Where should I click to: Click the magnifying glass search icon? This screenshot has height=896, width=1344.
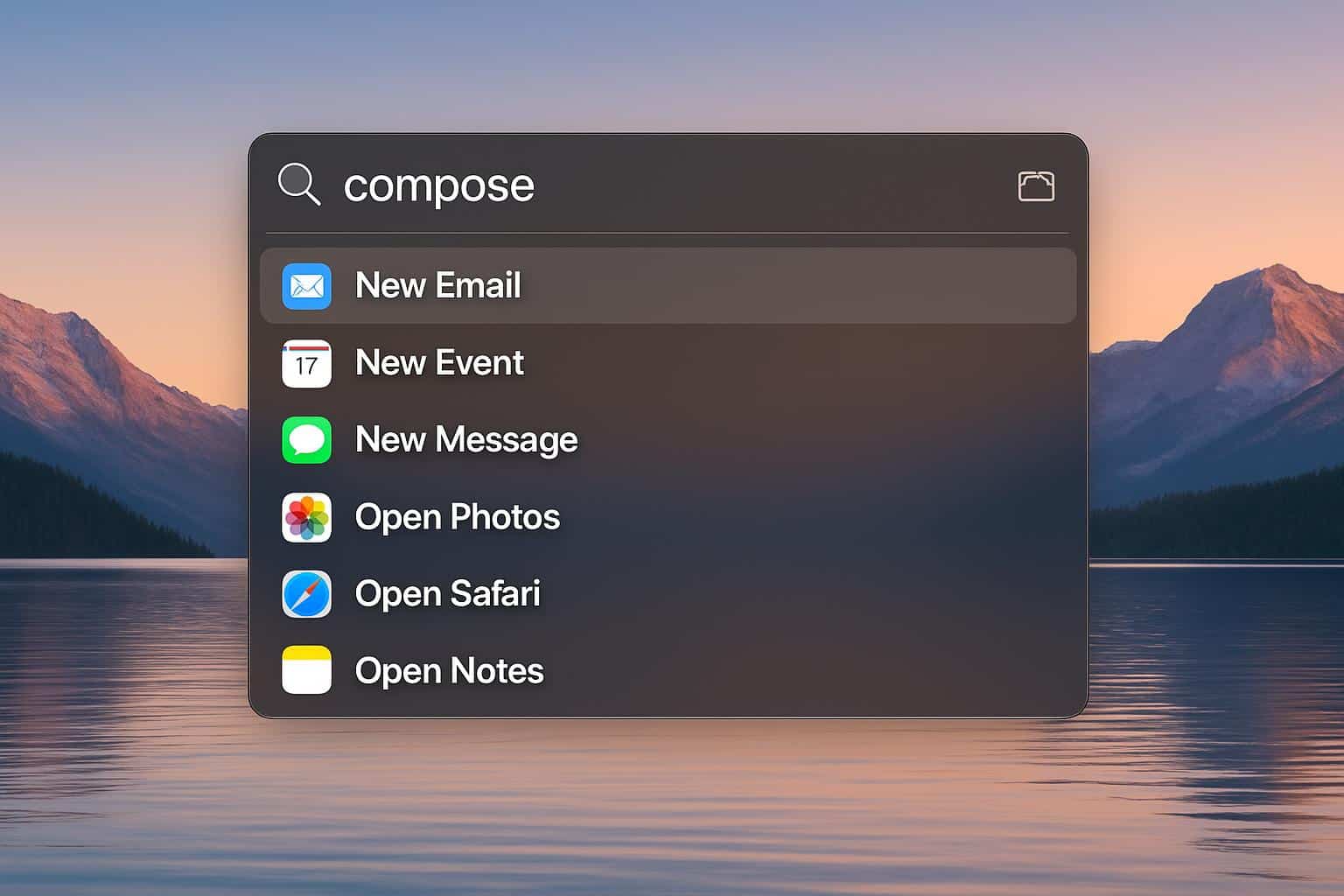click(298, 185)
